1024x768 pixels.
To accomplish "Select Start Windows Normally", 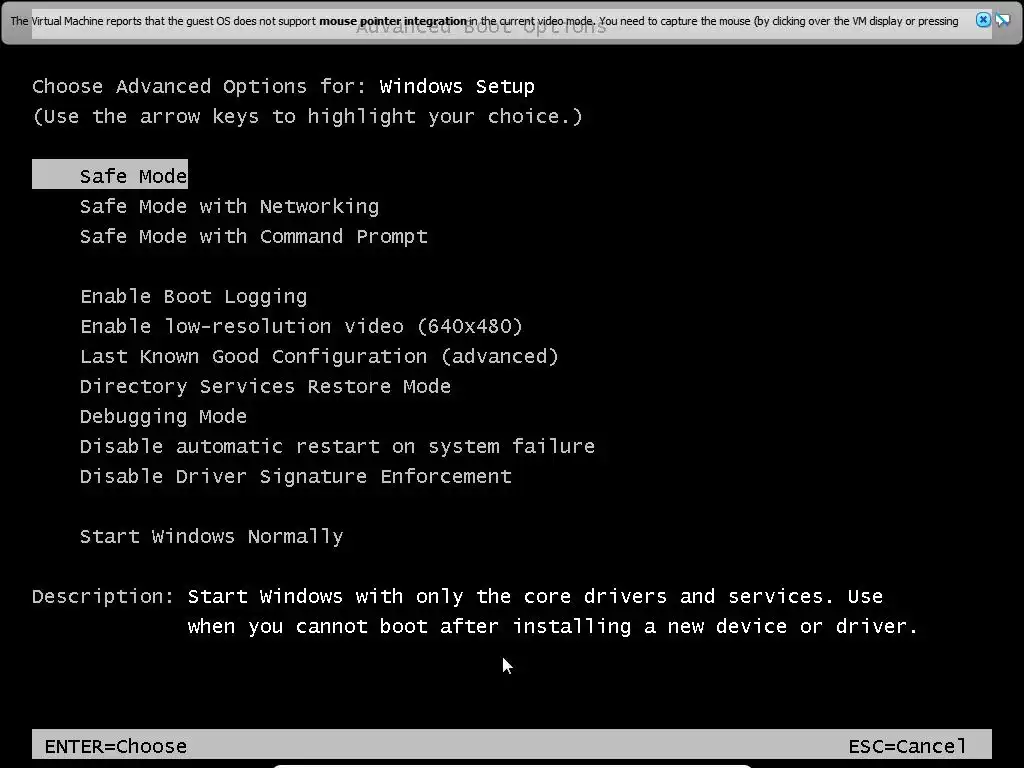I will click(211, 537).
